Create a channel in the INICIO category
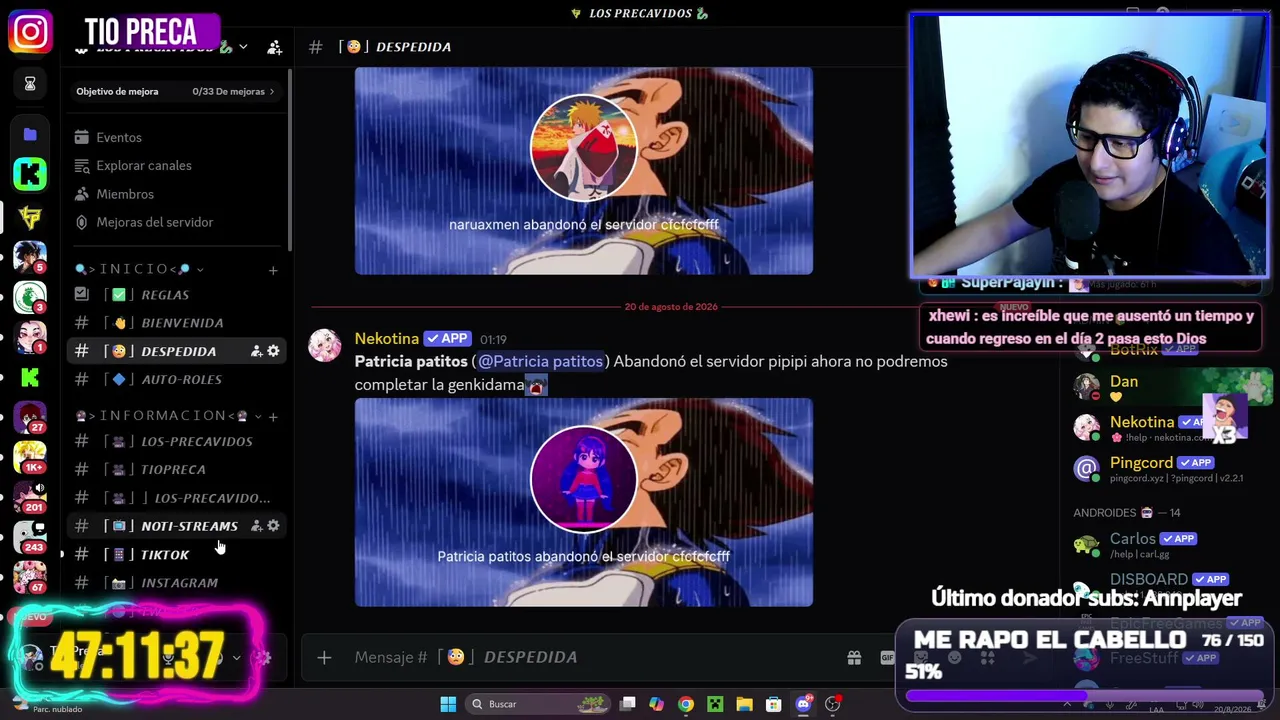The image size is (1280, 720). coord(273,270)
